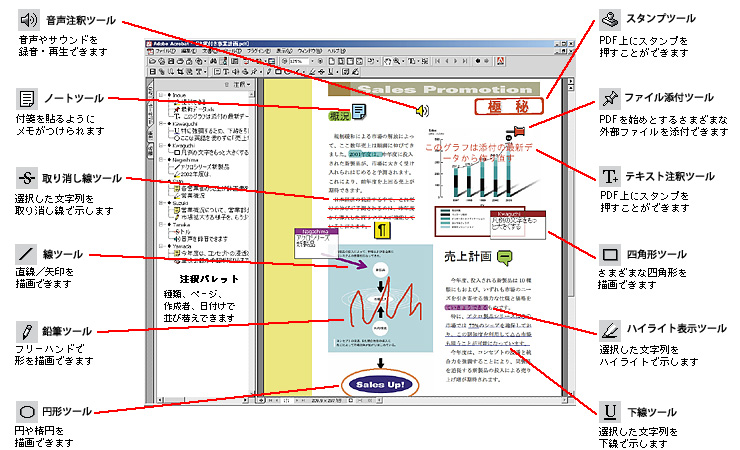
Task: Click the speaker sound annotation on page
Action: click(x=422, y=111)
